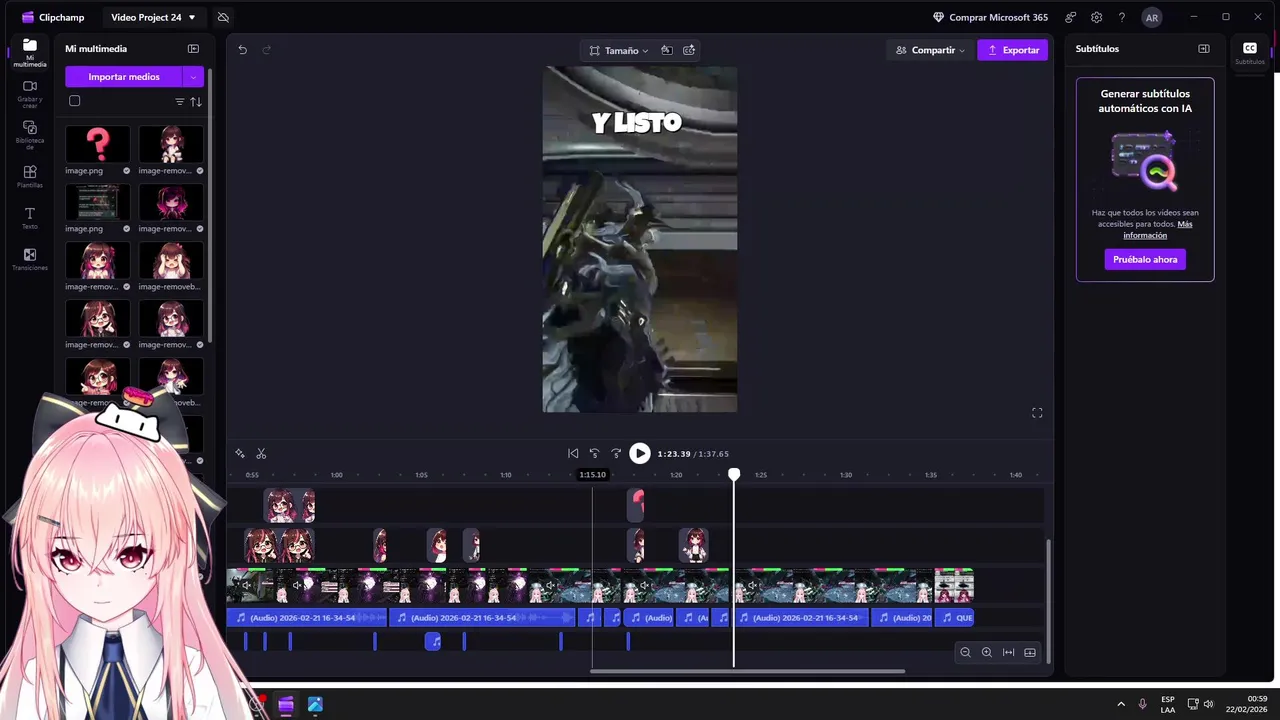1280x720 pixels.
Task: Open the Subtítulos tab on the right sidebar
Action: [x=1250, y=53]
